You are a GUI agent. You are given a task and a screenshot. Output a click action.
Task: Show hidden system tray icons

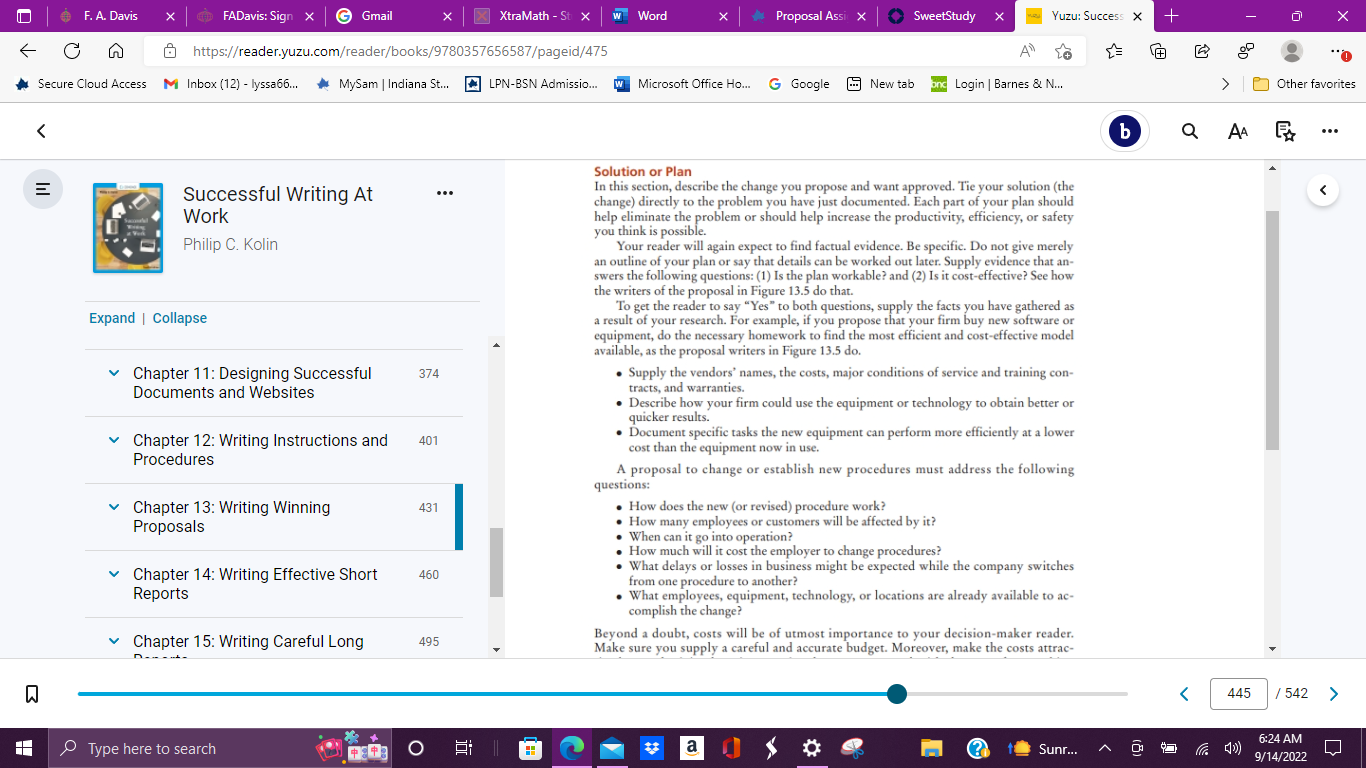[x=1105, y=748]
